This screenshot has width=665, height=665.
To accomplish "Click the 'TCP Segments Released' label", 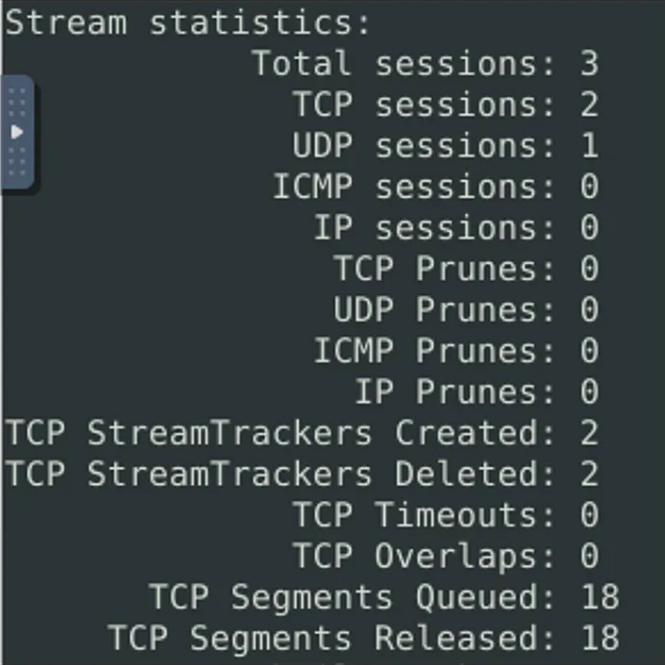I will point(331,638).
